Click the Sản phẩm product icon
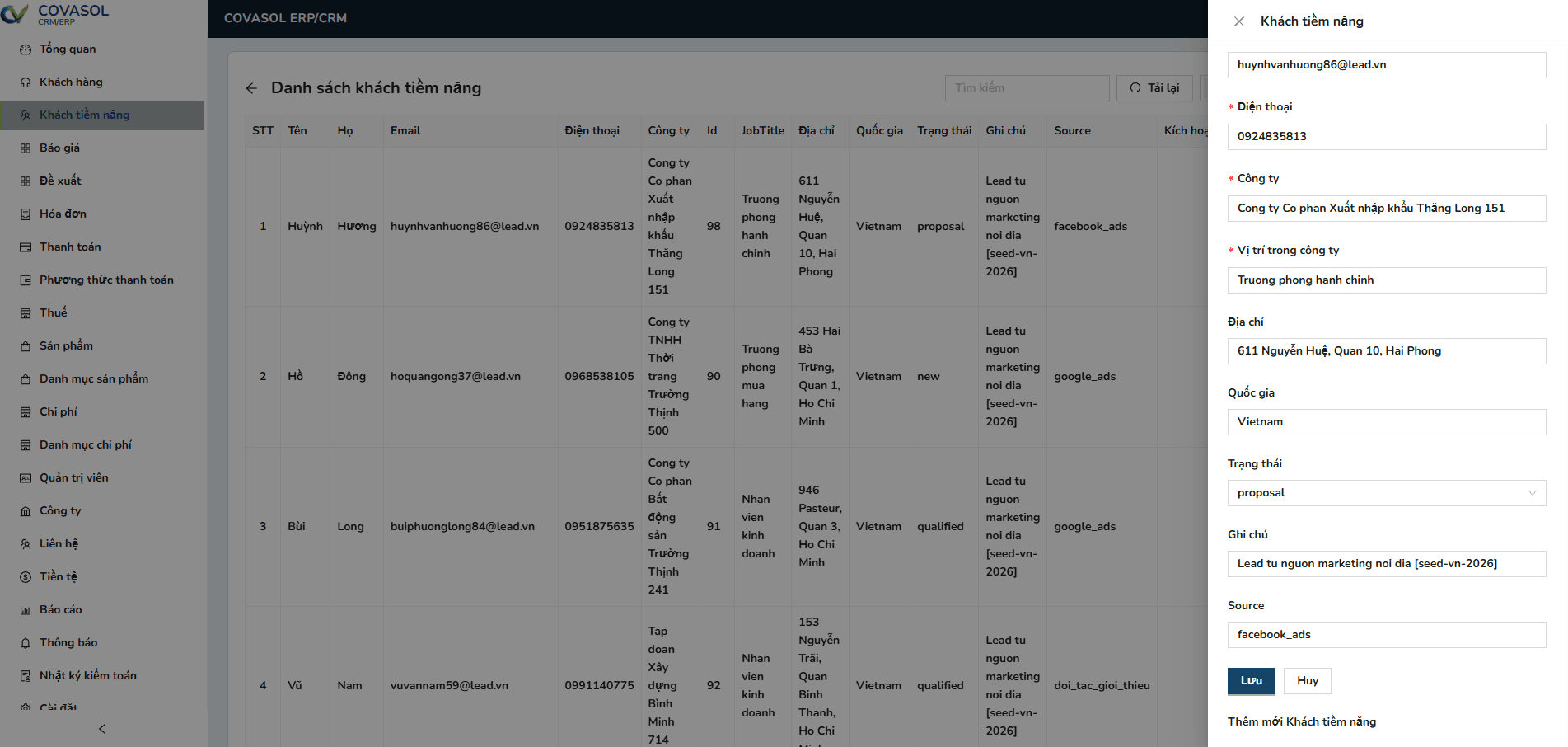This screenshot has width=1568, height=747. pos(25,345)
